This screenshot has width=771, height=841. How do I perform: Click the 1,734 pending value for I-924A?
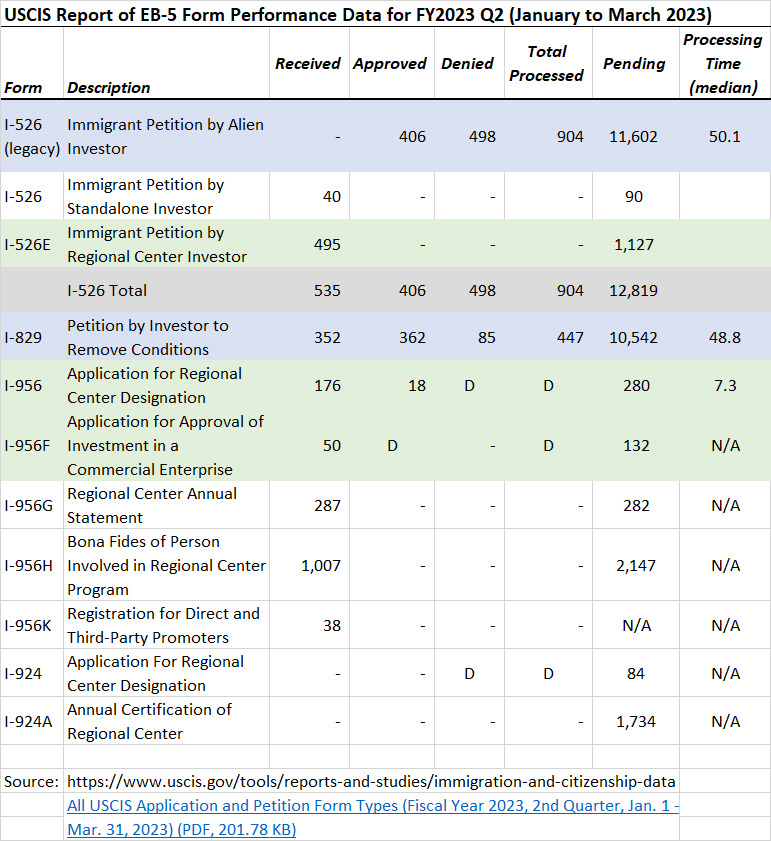636,722
